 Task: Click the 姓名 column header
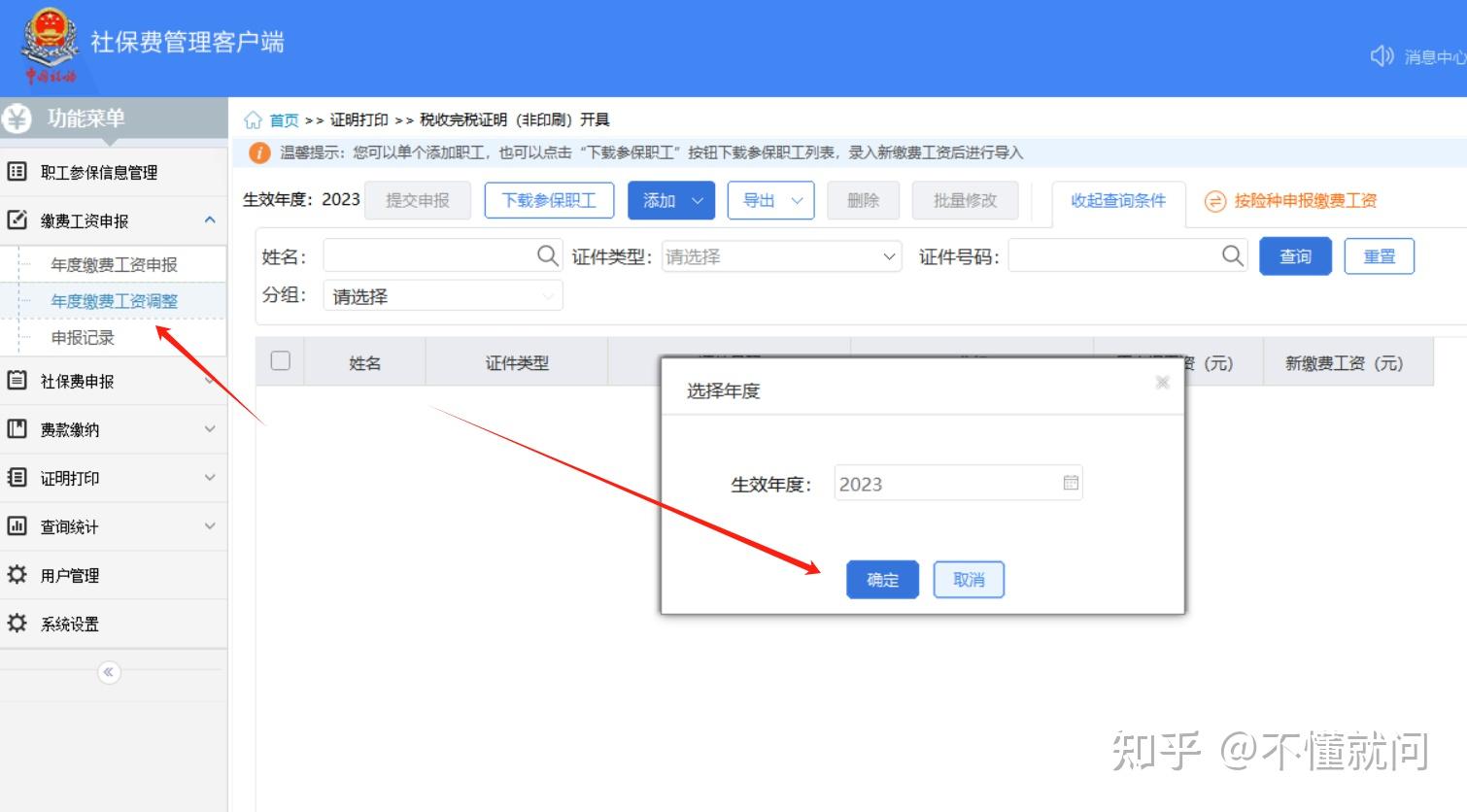[364, 362]
